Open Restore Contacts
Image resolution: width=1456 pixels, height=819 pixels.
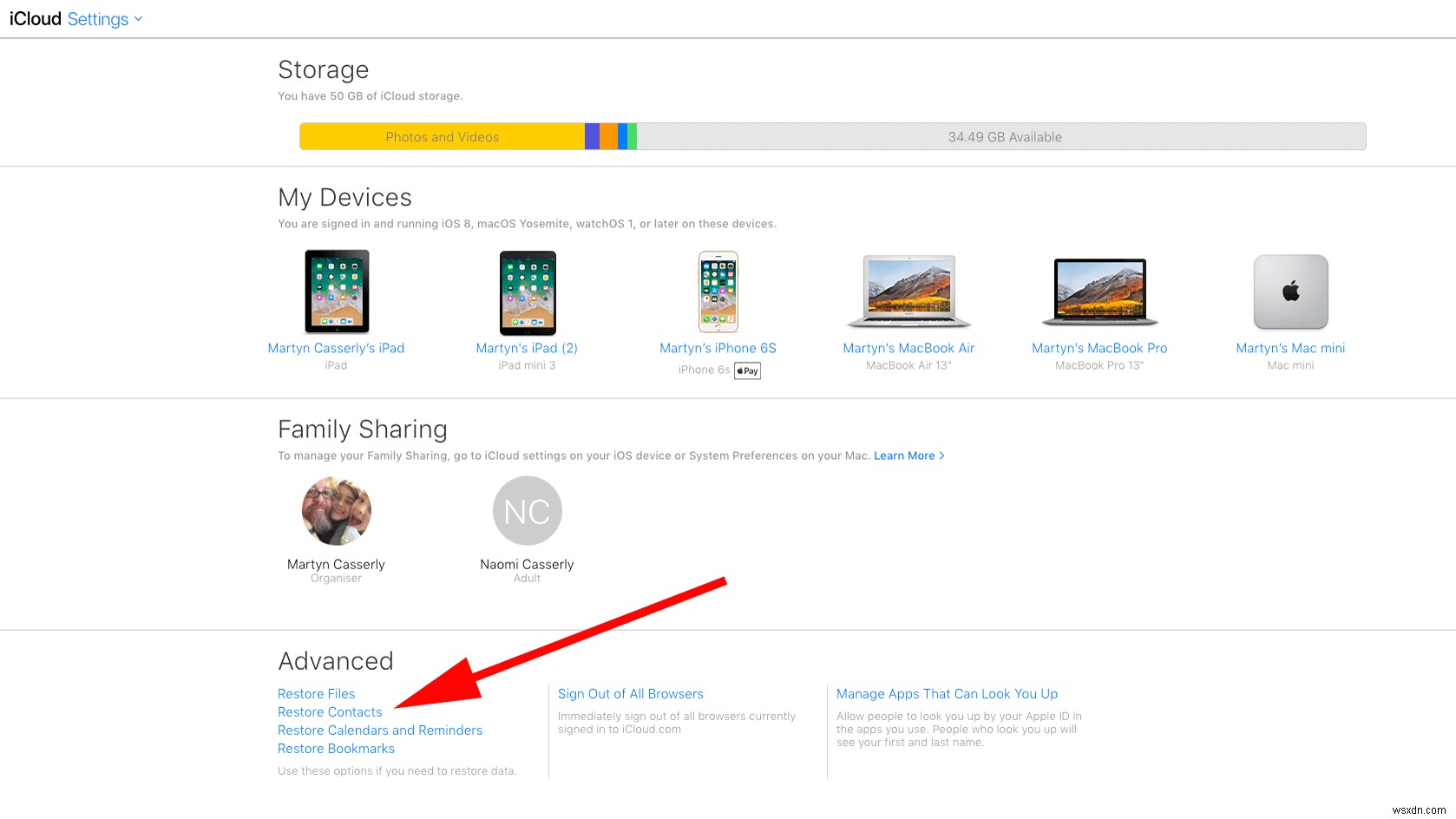pyautogui.click(x=330, y=711)
